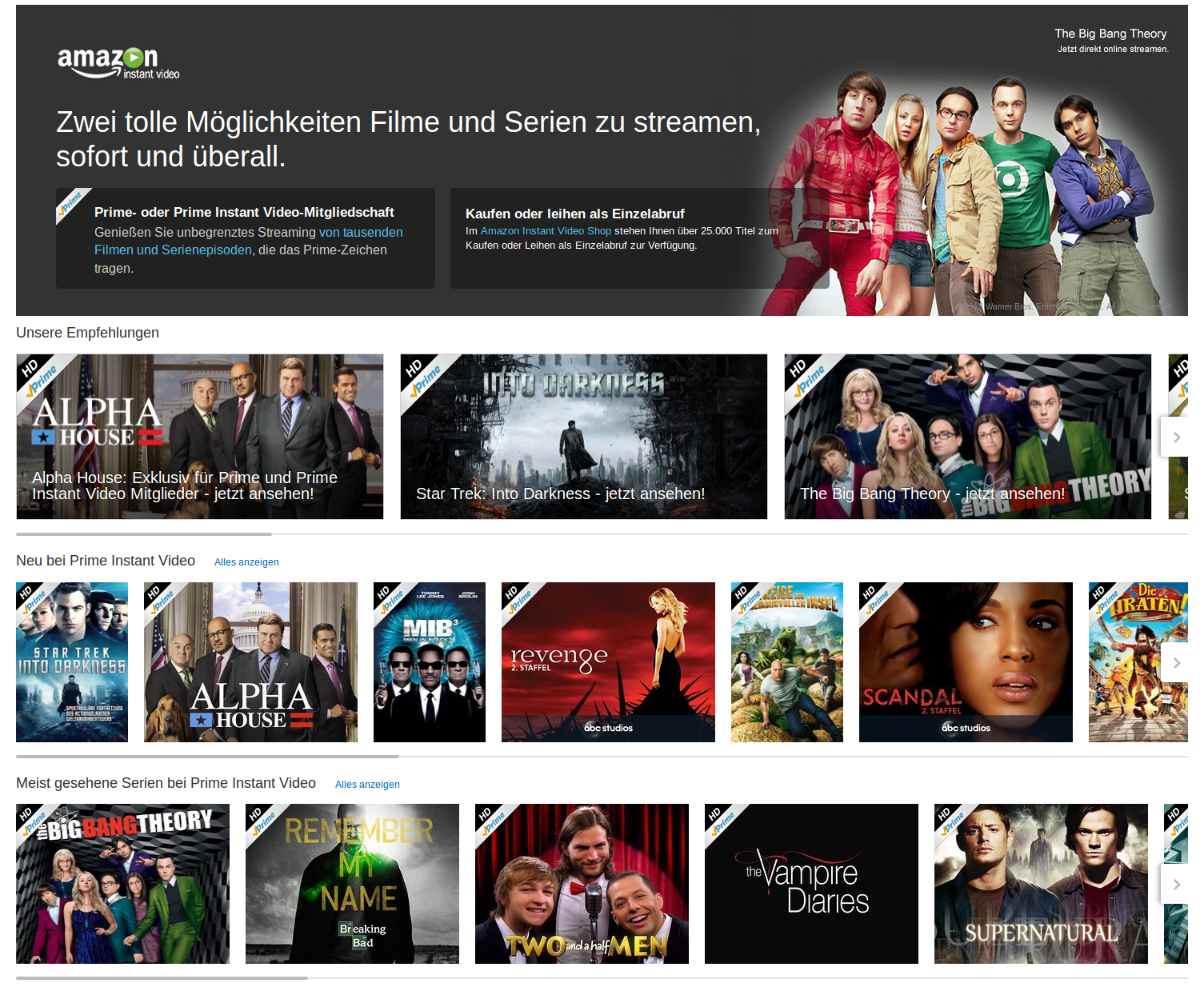The height and width of the screenshot is (987, 1204).
Task: Select the Die Piraten movie poster
Action: [1138, 662]
